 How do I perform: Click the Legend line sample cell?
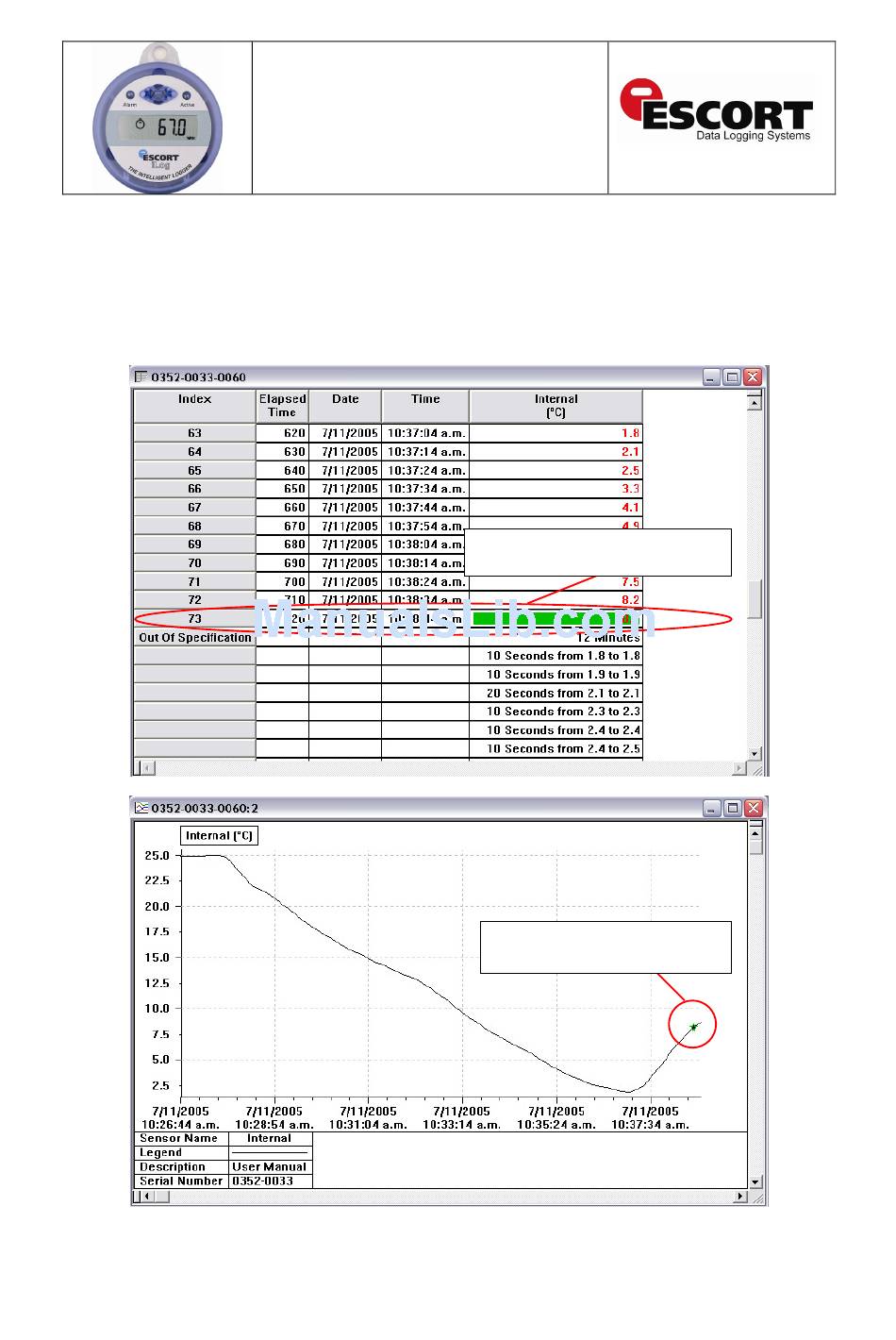click(270, 1152)
